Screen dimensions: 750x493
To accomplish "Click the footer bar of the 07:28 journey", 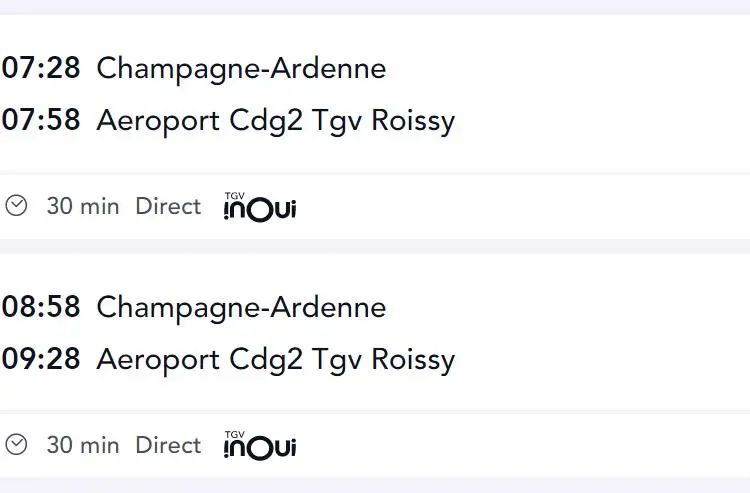I will [375, 207].
